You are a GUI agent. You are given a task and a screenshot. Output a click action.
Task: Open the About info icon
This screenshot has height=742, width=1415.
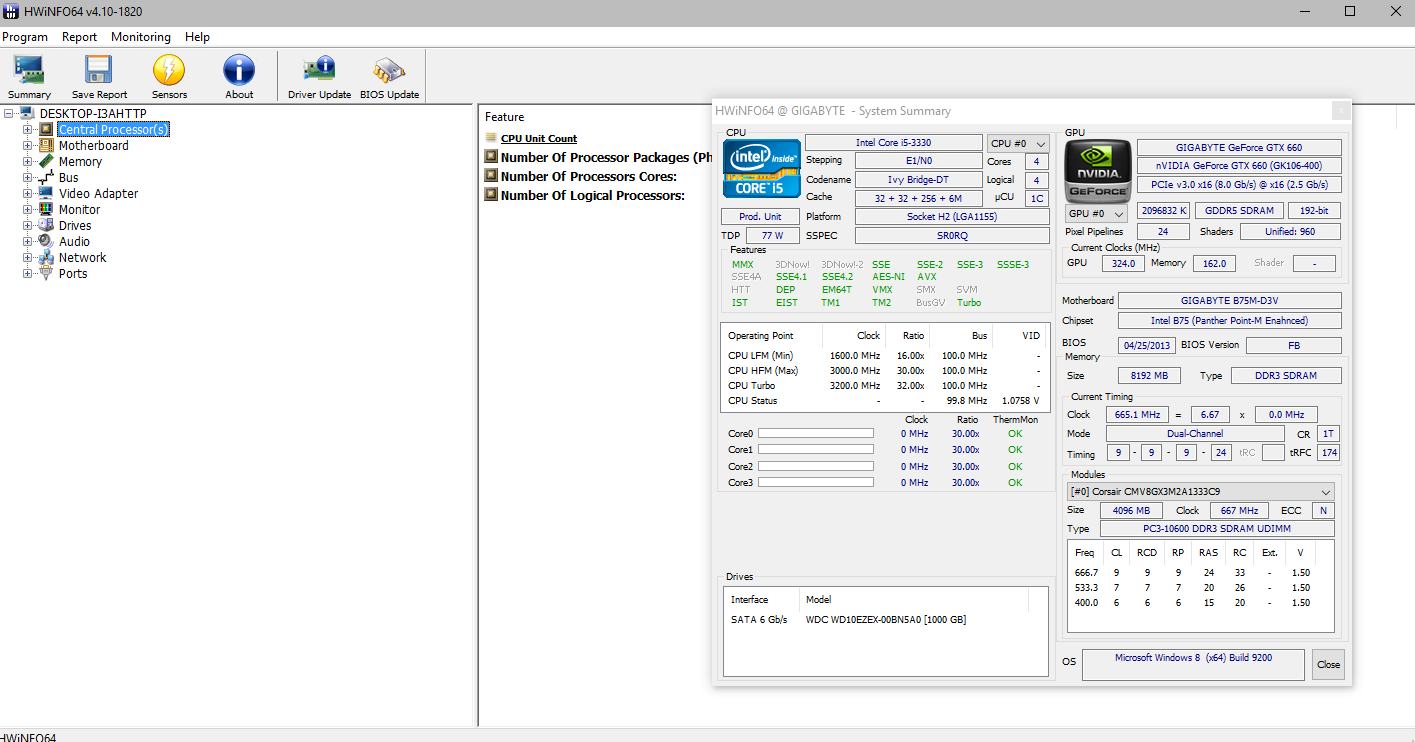[x=239, y=76]
